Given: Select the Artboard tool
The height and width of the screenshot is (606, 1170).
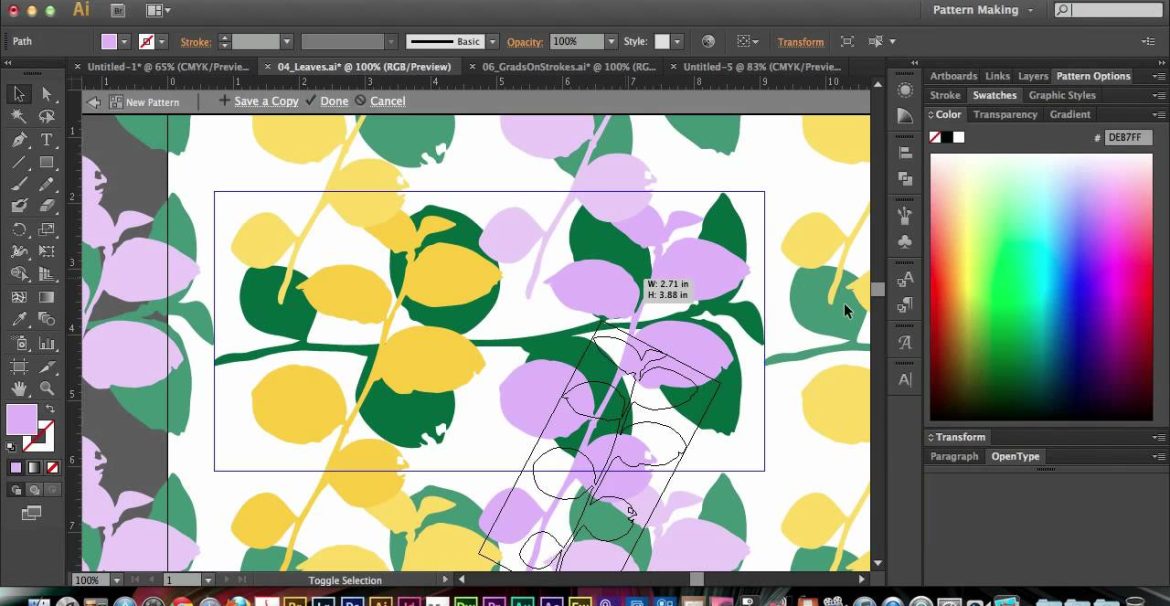Looking at the screenshot, I should [19, 366].
